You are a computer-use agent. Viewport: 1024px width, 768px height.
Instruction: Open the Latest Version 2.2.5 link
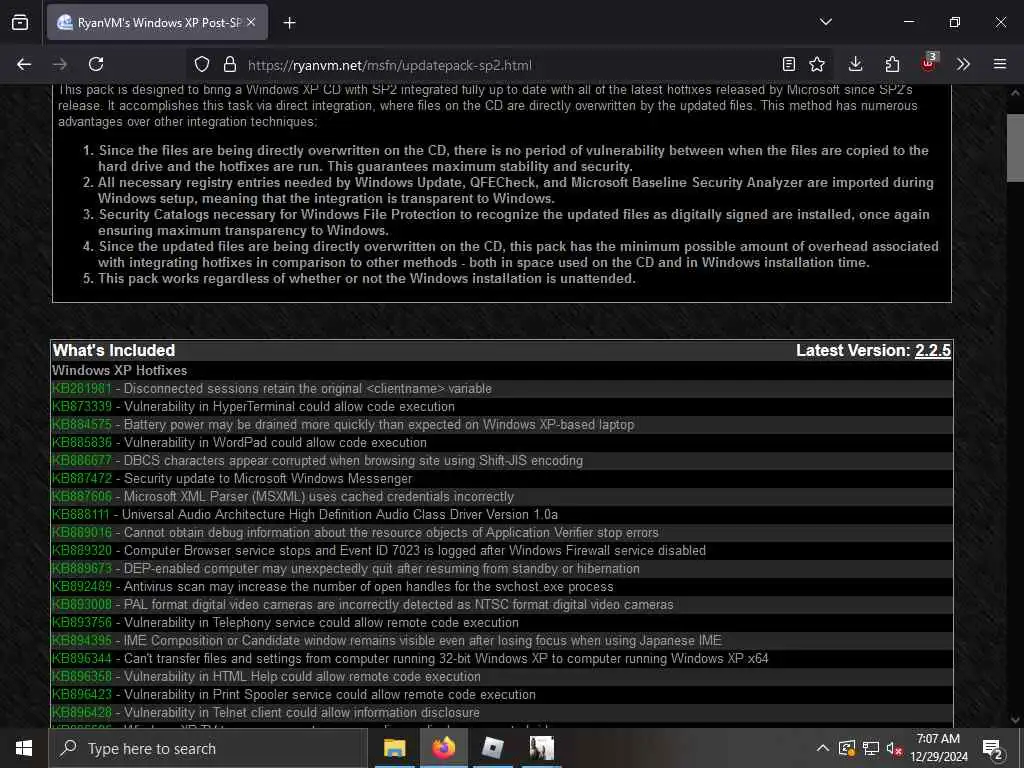click(x=933, y=351)
